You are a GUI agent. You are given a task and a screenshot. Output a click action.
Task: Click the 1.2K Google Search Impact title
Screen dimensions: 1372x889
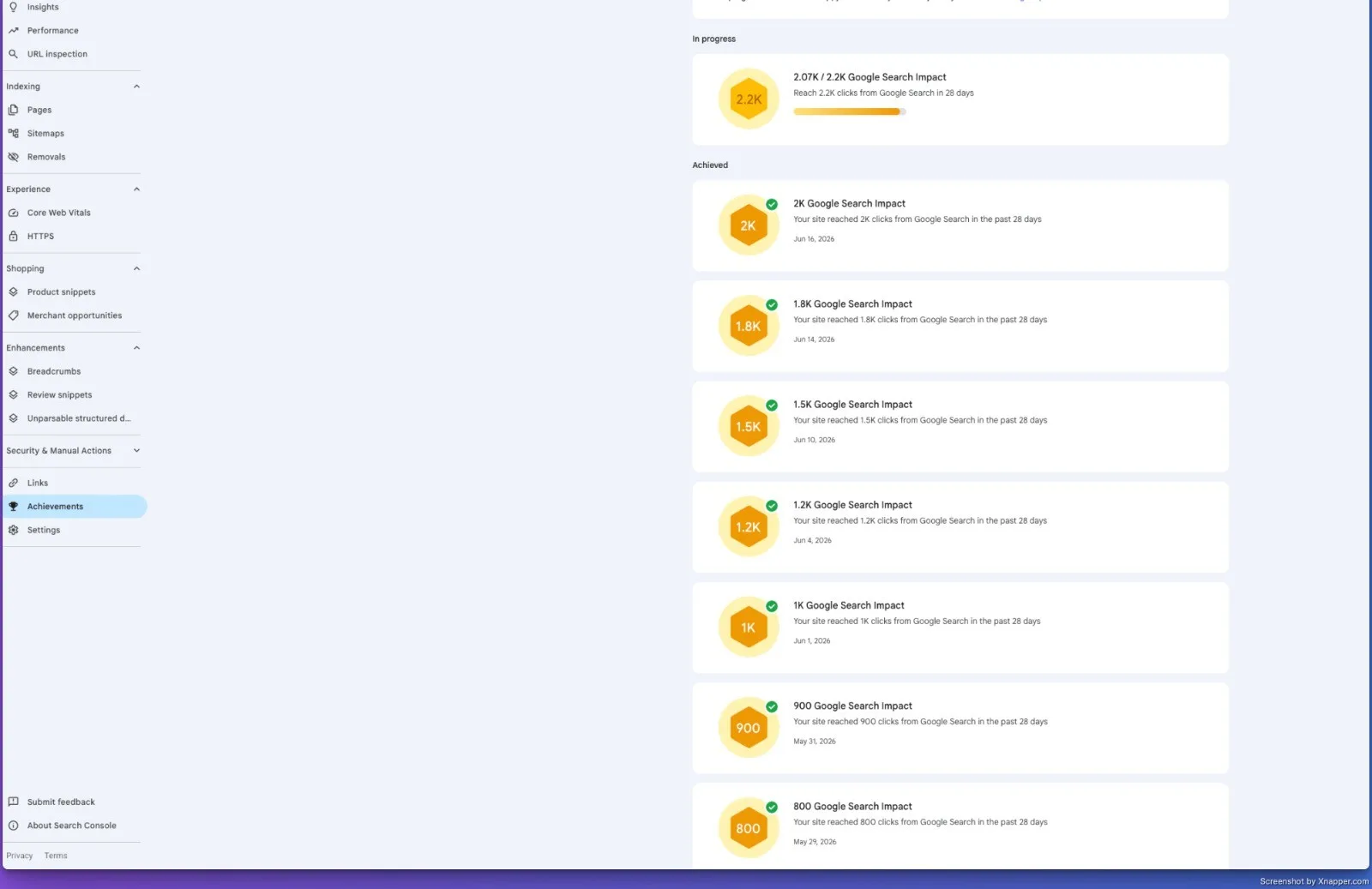tap(852, 505)
